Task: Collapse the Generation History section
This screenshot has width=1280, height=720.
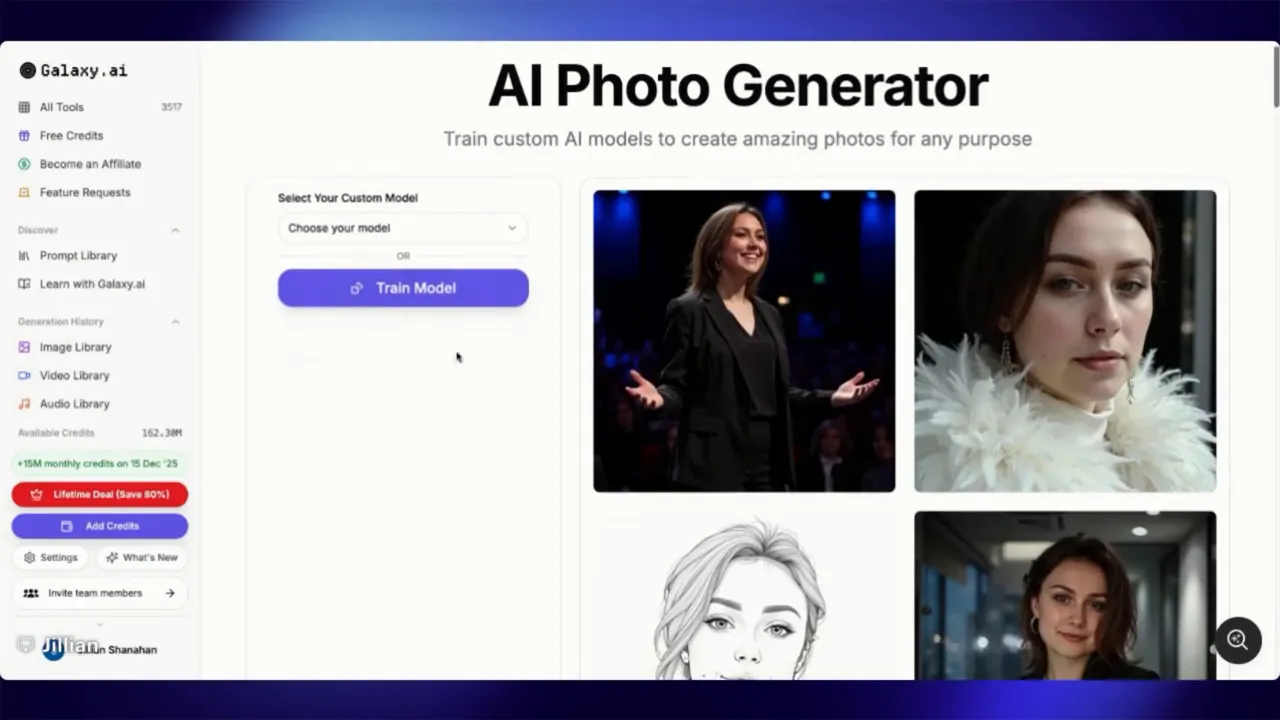Action: (x=175, y=322)
